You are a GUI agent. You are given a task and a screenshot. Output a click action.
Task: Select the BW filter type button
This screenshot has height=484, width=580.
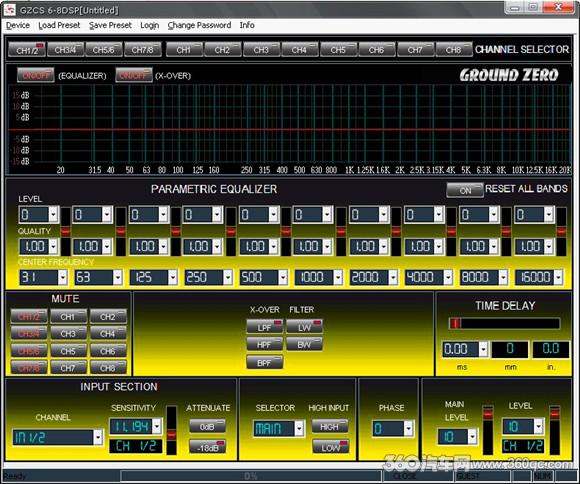coord(304,344)
